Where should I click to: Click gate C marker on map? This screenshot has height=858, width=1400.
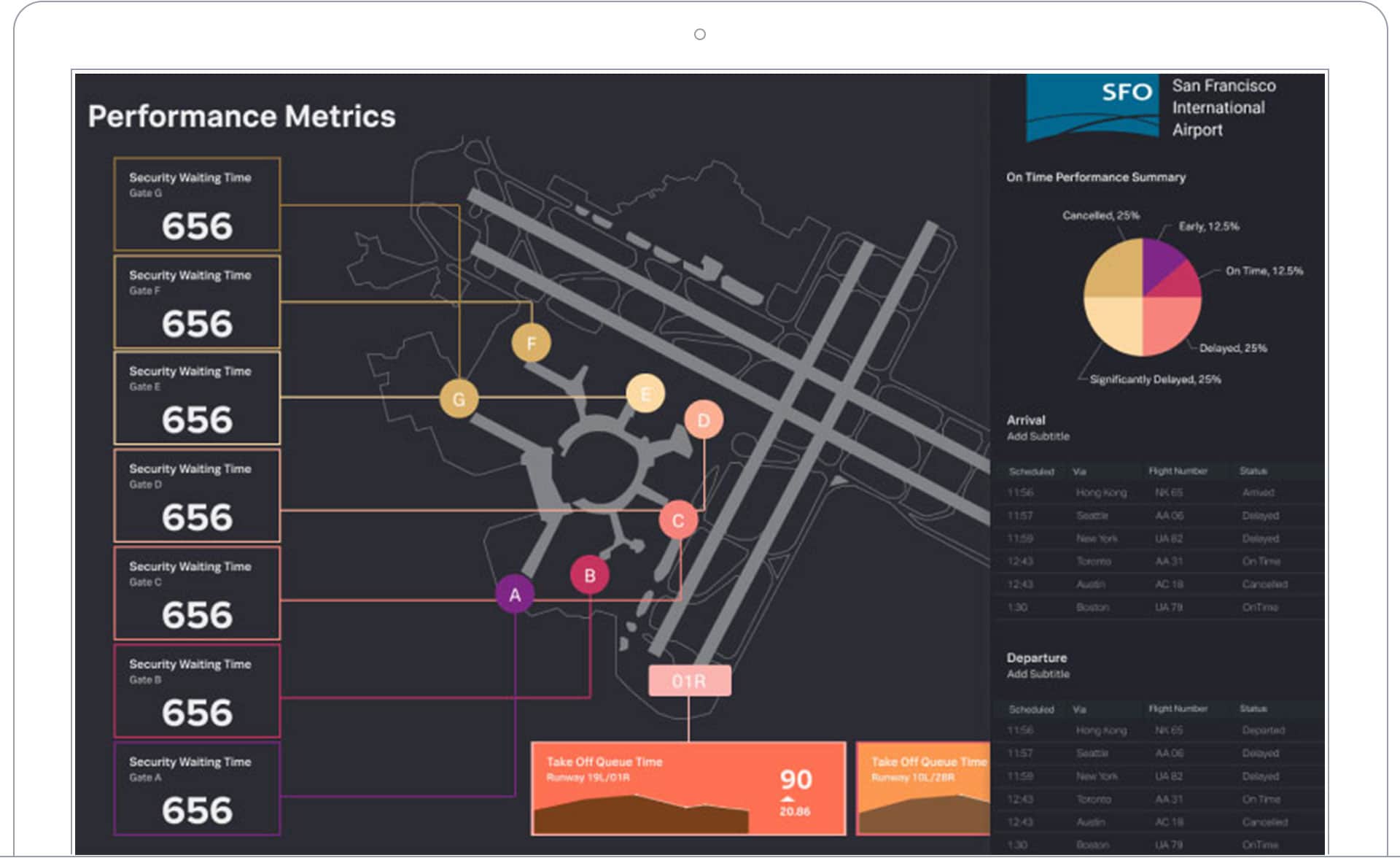pos(678,520)
